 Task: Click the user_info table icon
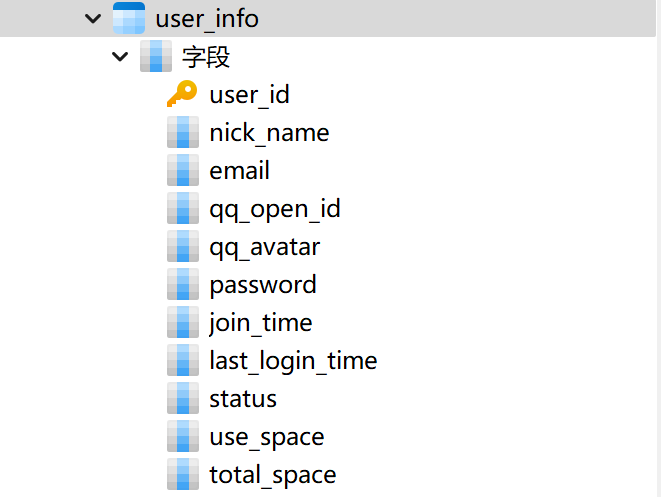point(129,18)
